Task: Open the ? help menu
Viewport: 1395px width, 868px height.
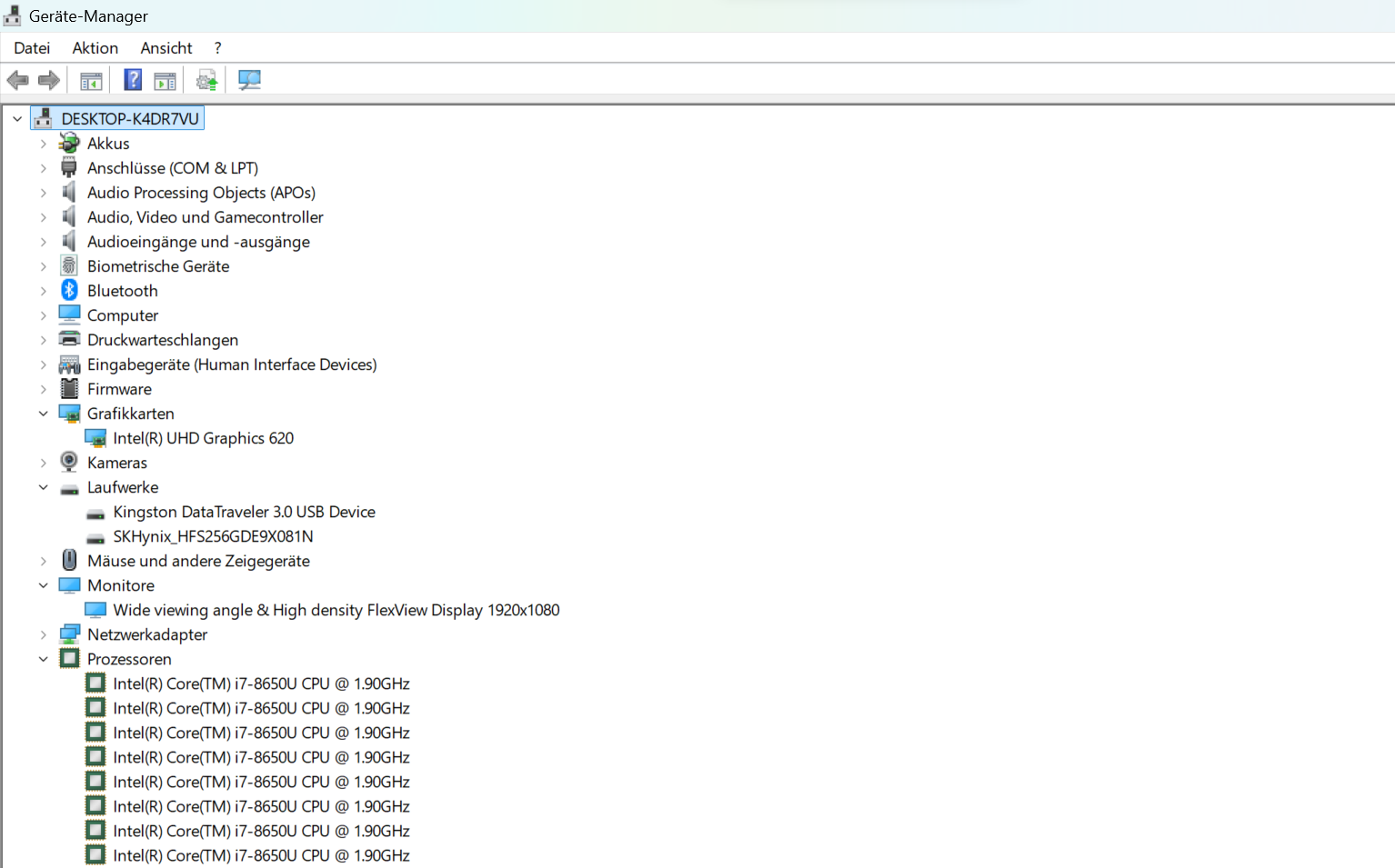Action: [217, 48]
